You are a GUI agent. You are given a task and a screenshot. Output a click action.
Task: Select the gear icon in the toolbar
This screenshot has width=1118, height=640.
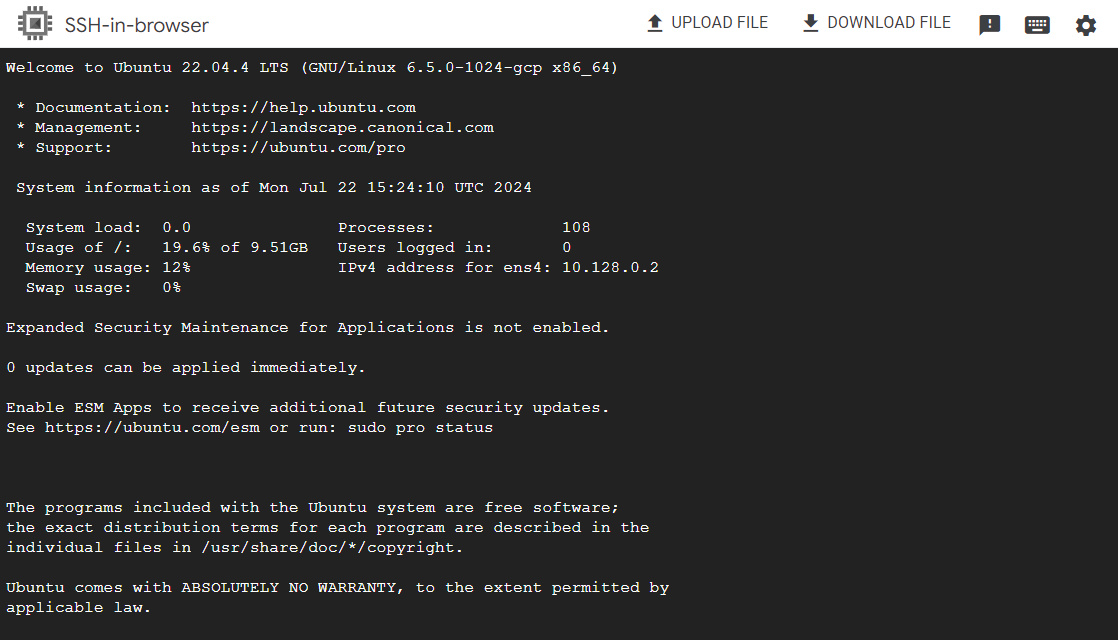pyautogui.click(x=1086, y=23)
